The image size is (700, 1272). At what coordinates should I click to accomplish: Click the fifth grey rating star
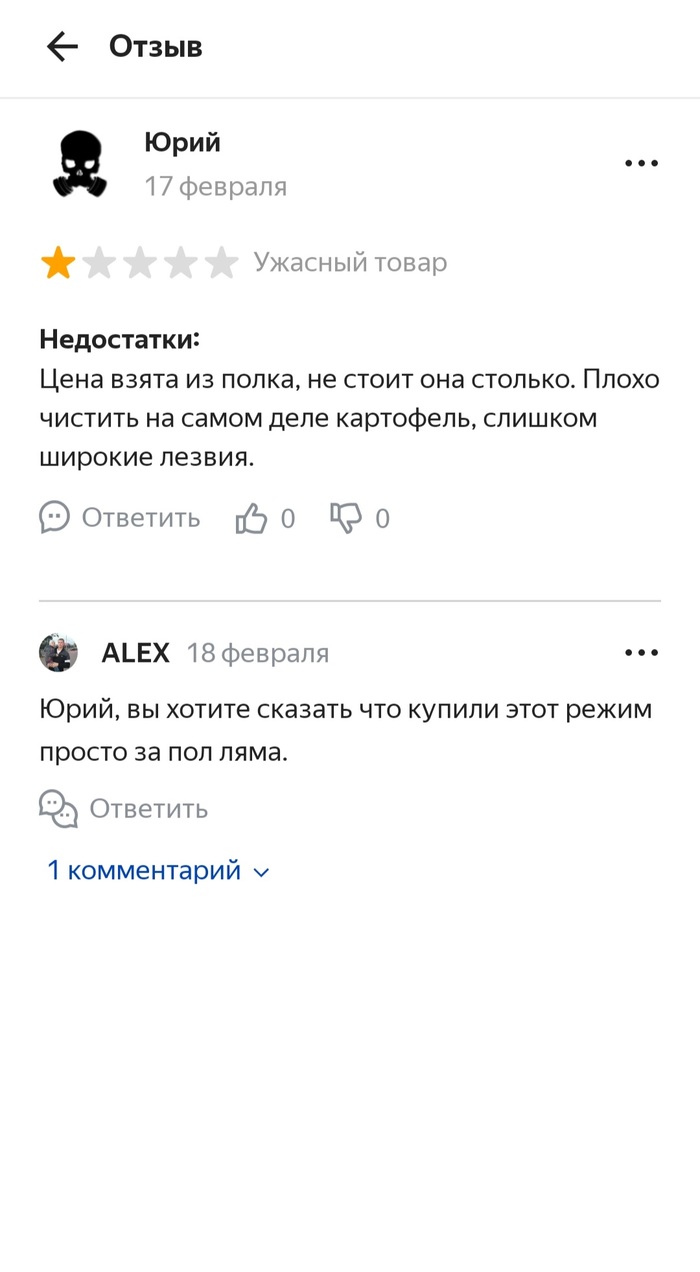222,263
